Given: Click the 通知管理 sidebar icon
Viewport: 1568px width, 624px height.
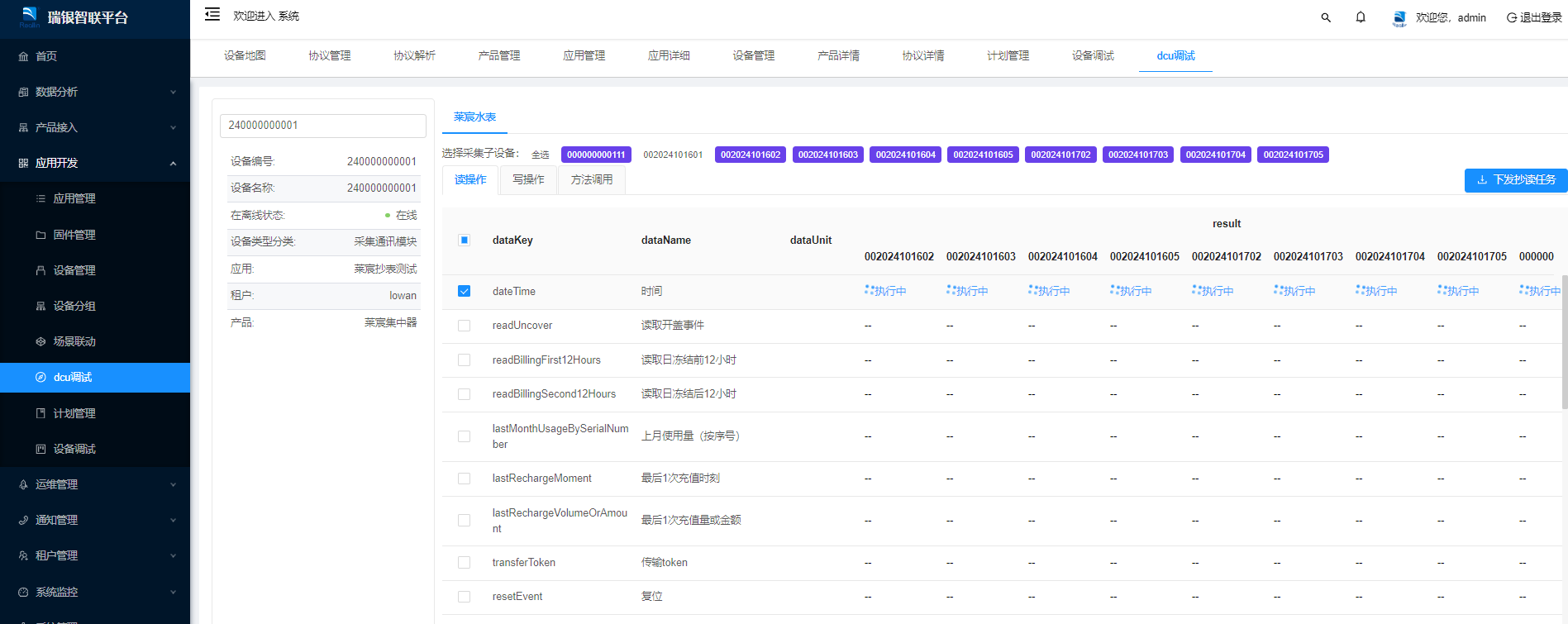Looking at the screenshot, I should [23, 520].
